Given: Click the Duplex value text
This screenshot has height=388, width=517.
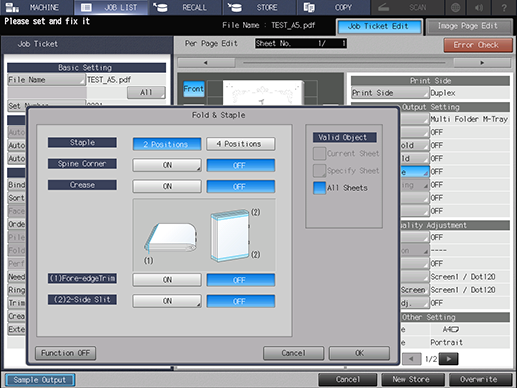Looking at the screenshot, I should [x=443, y=93].
